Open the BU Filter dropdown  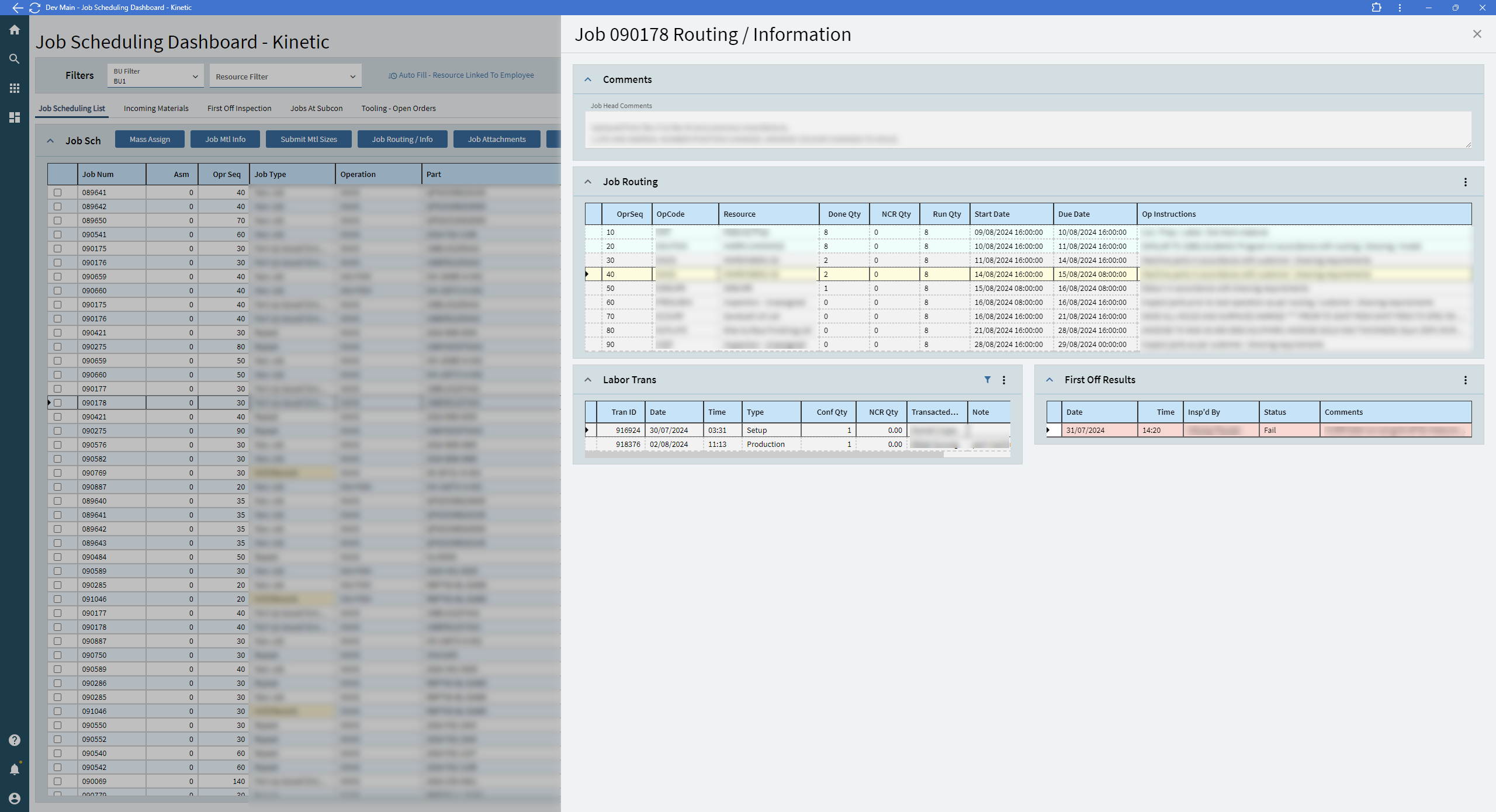point(155,76)
